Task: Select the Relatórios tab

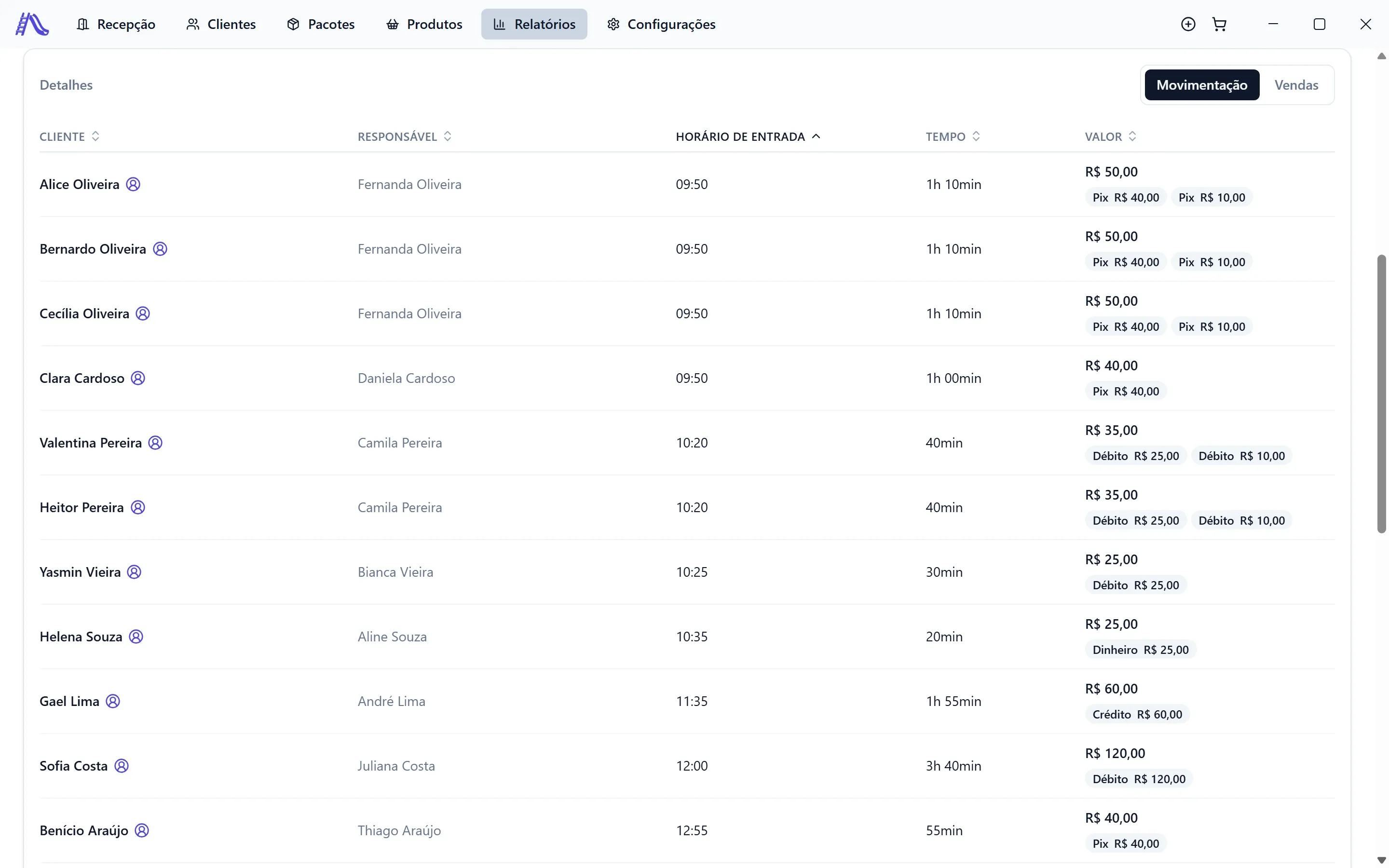Action: [534, 24]
